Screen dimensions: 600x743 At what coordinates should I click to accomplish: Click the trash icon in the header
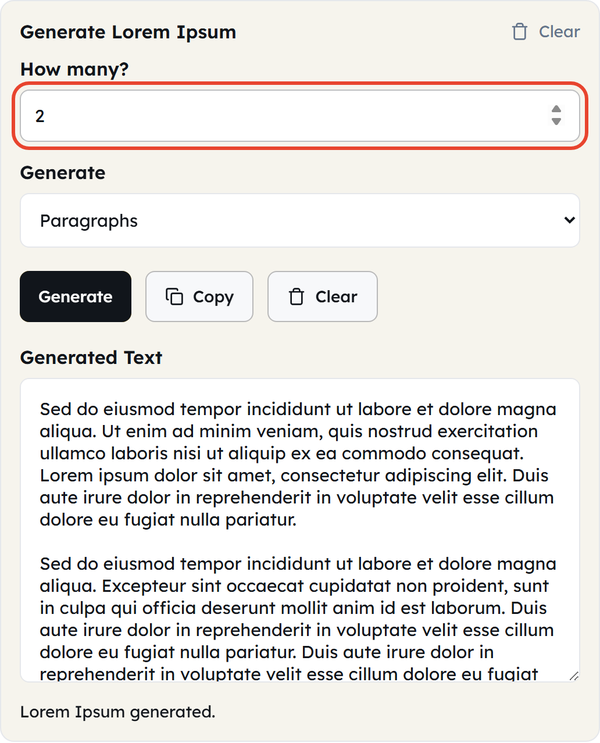(519, 32)
